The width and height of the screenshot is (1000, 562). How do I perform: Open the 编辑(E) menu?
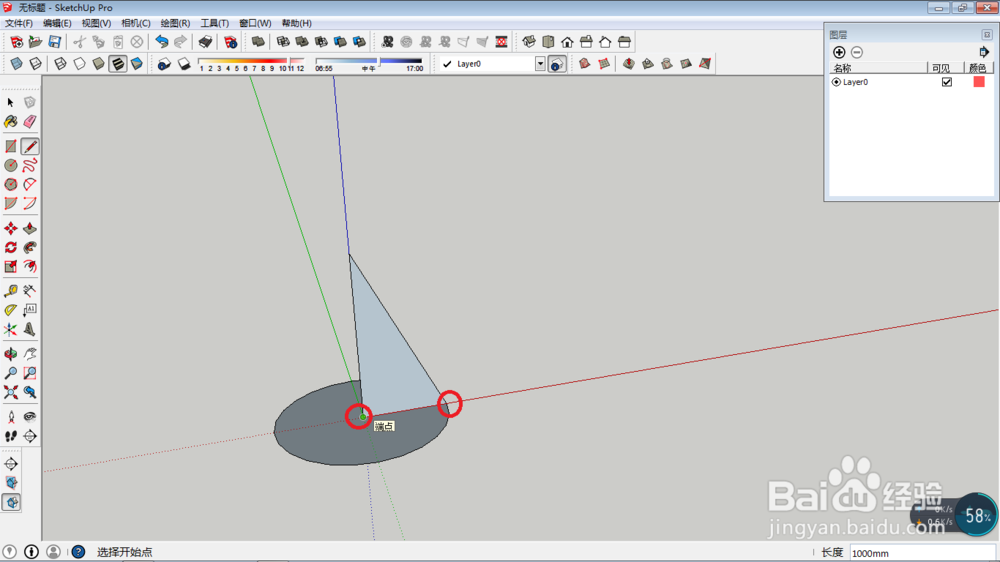click(57, 23)
